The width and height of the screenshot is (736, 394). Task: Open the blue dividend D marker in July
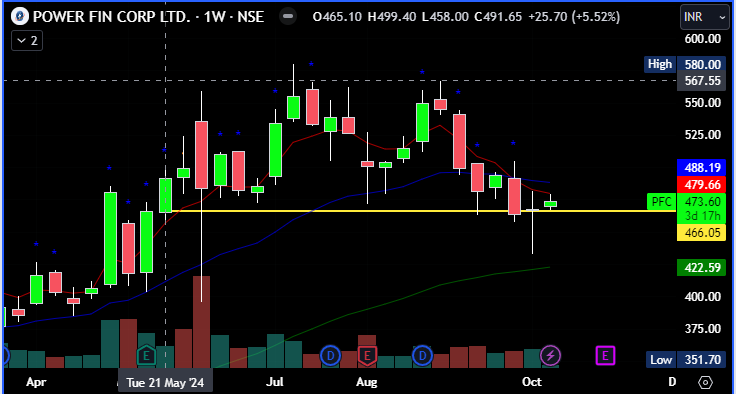coord(330,355)
